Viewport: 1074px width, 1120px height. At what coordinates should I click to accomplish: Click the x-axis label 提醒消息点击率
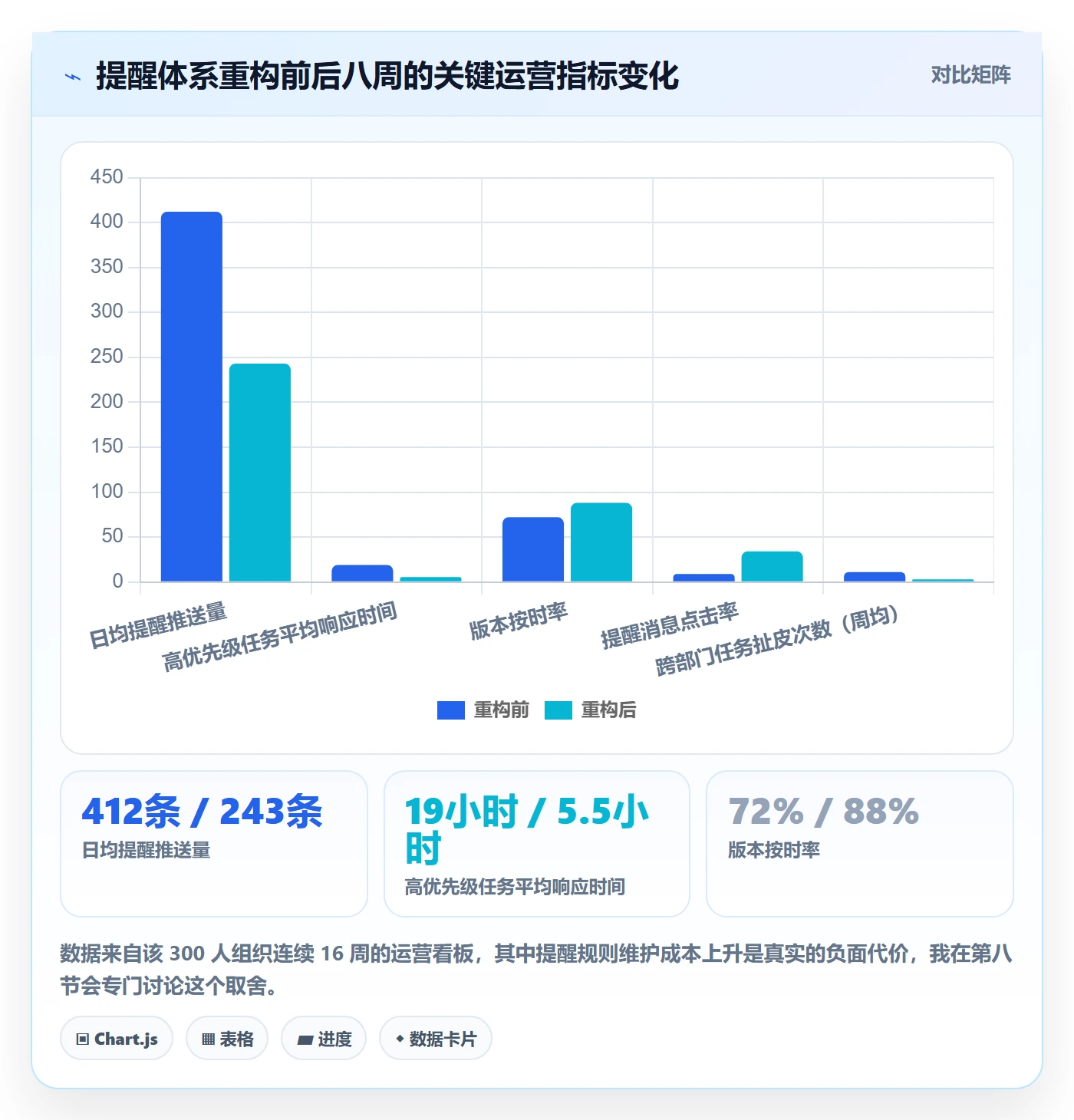[669, 625]
